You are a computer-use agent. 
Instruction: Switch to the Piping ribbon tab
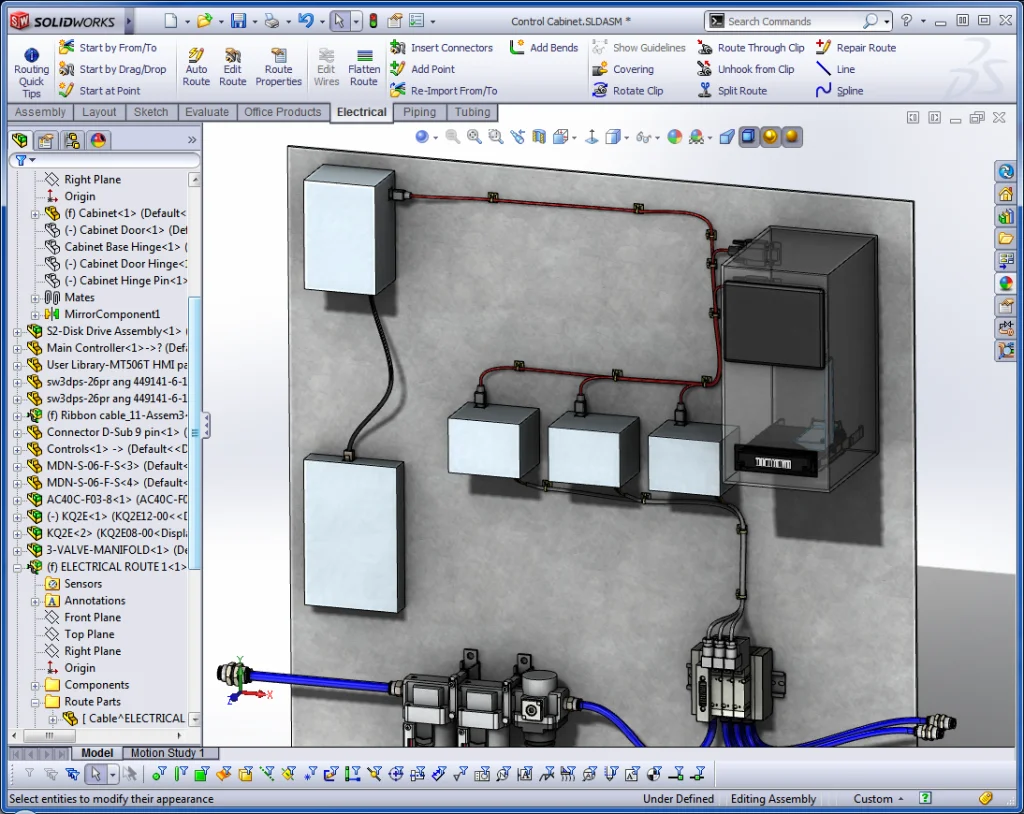419,112
